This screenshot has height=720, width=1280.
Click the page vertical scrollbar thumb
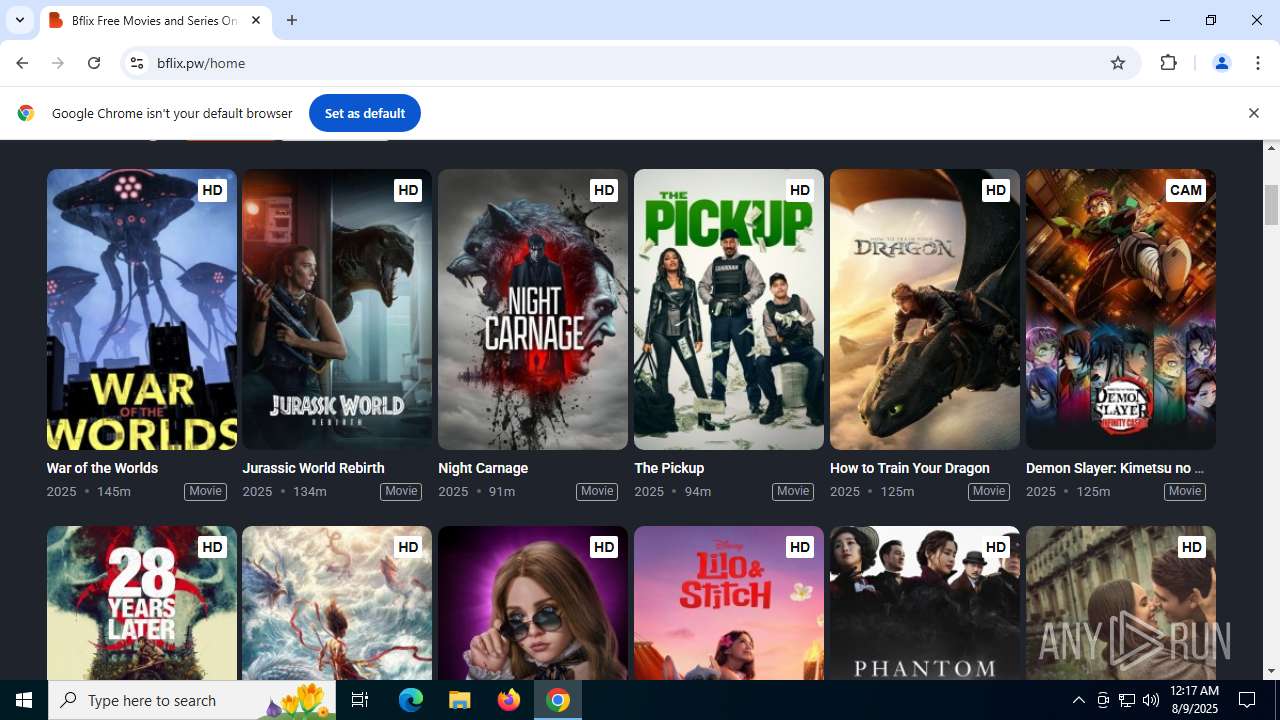[x=1272, y=205]
